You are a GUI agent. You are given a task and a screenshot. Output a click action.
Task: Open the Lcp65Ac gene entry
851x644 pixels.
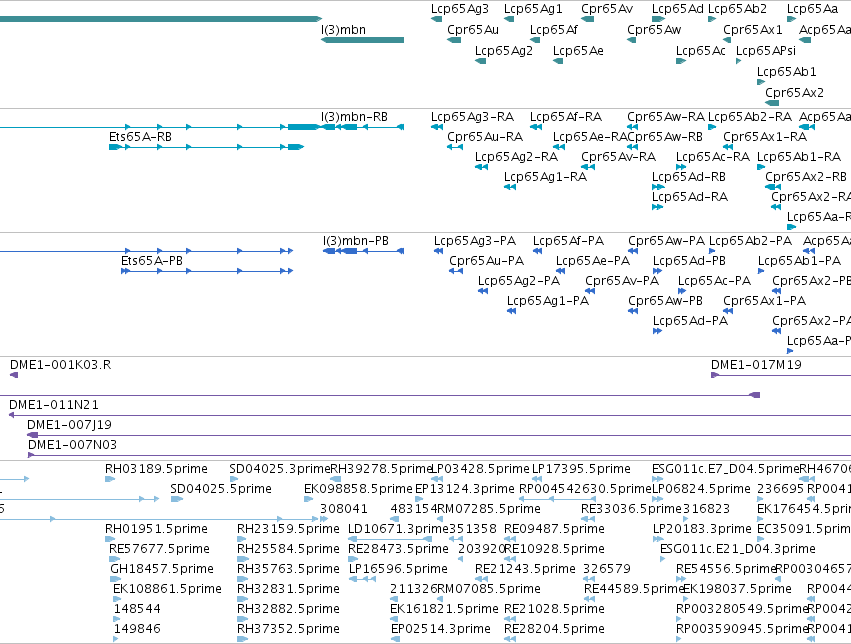700,51
